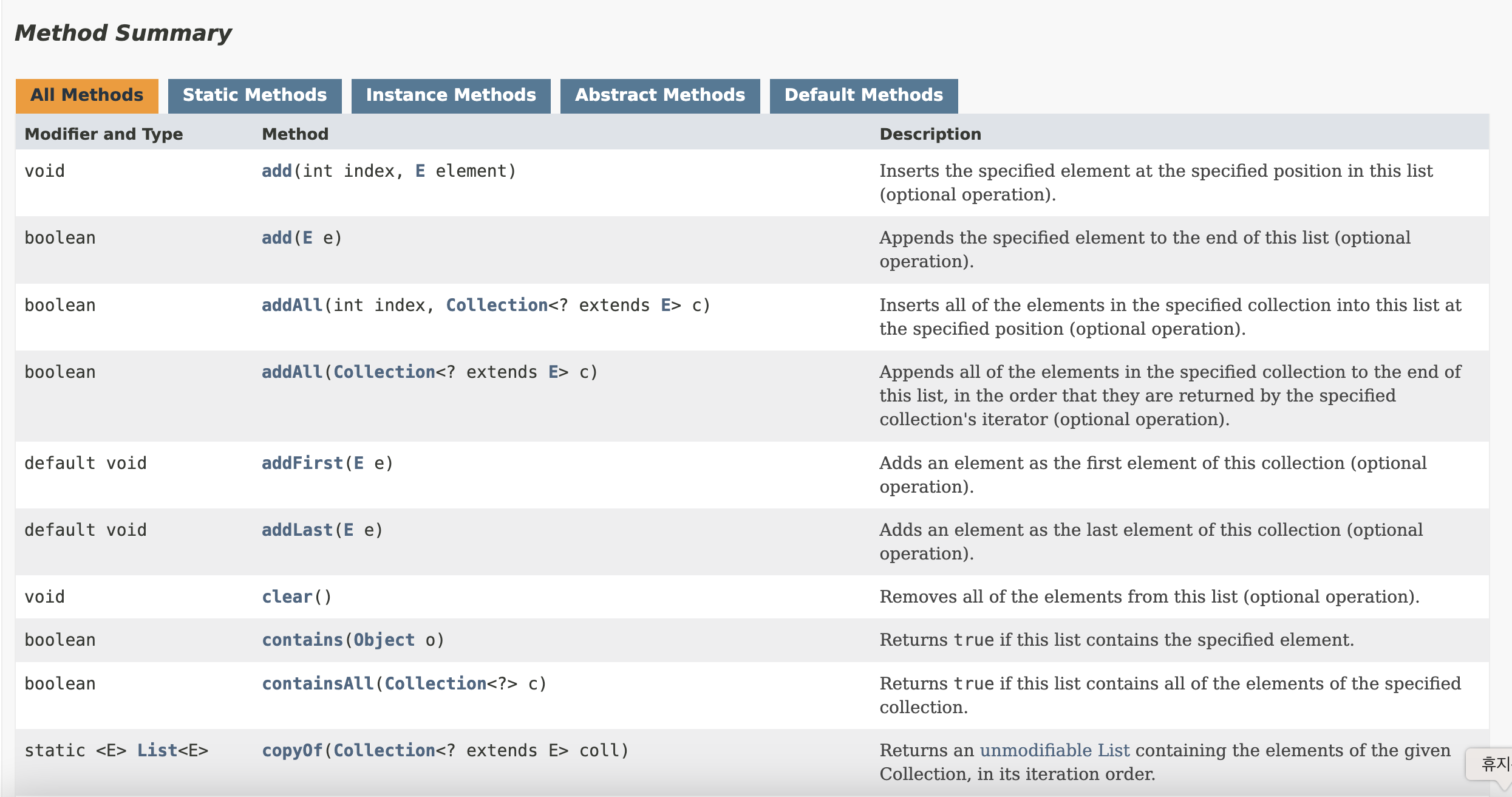Screen dimensions: 1512x797
Task: Open the List return type link
Action: [x=157, y=750]
